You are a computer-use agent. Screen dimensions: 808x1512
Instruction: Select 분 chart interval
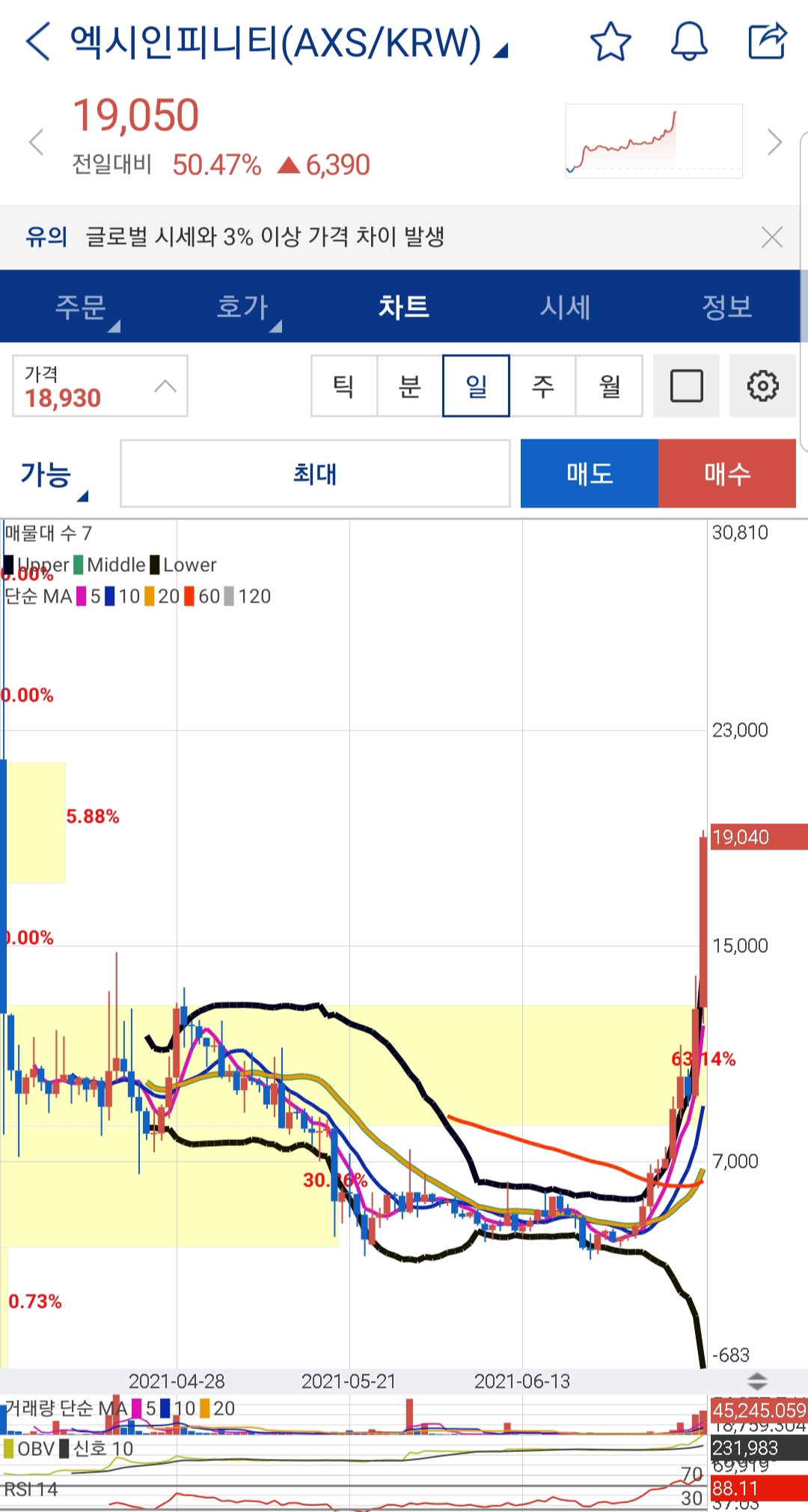click(410, 386)
